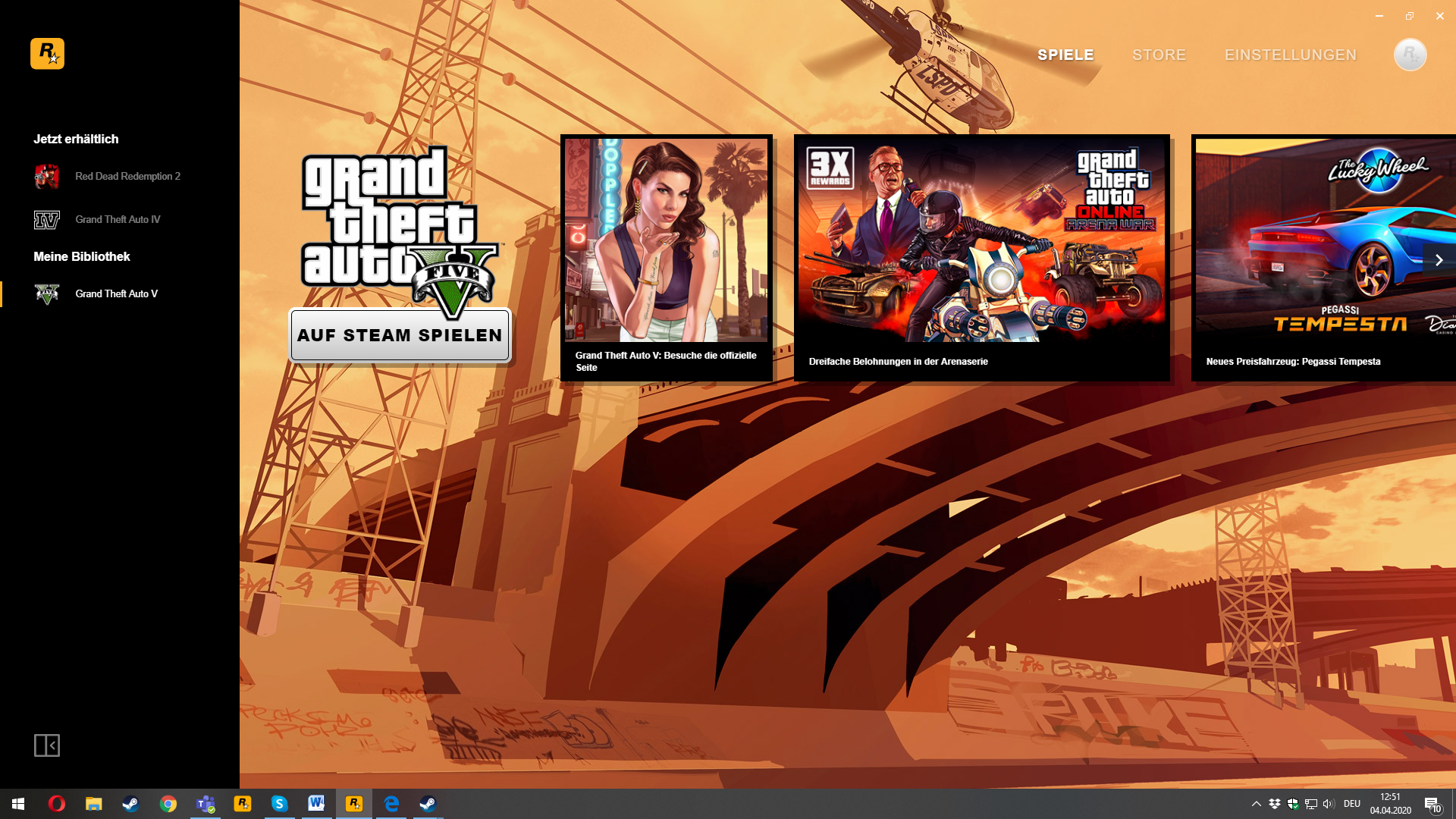Open the Arena War triple rewards card
Viewport: 1456px width, 819px height.
click(x=981, y=241)
